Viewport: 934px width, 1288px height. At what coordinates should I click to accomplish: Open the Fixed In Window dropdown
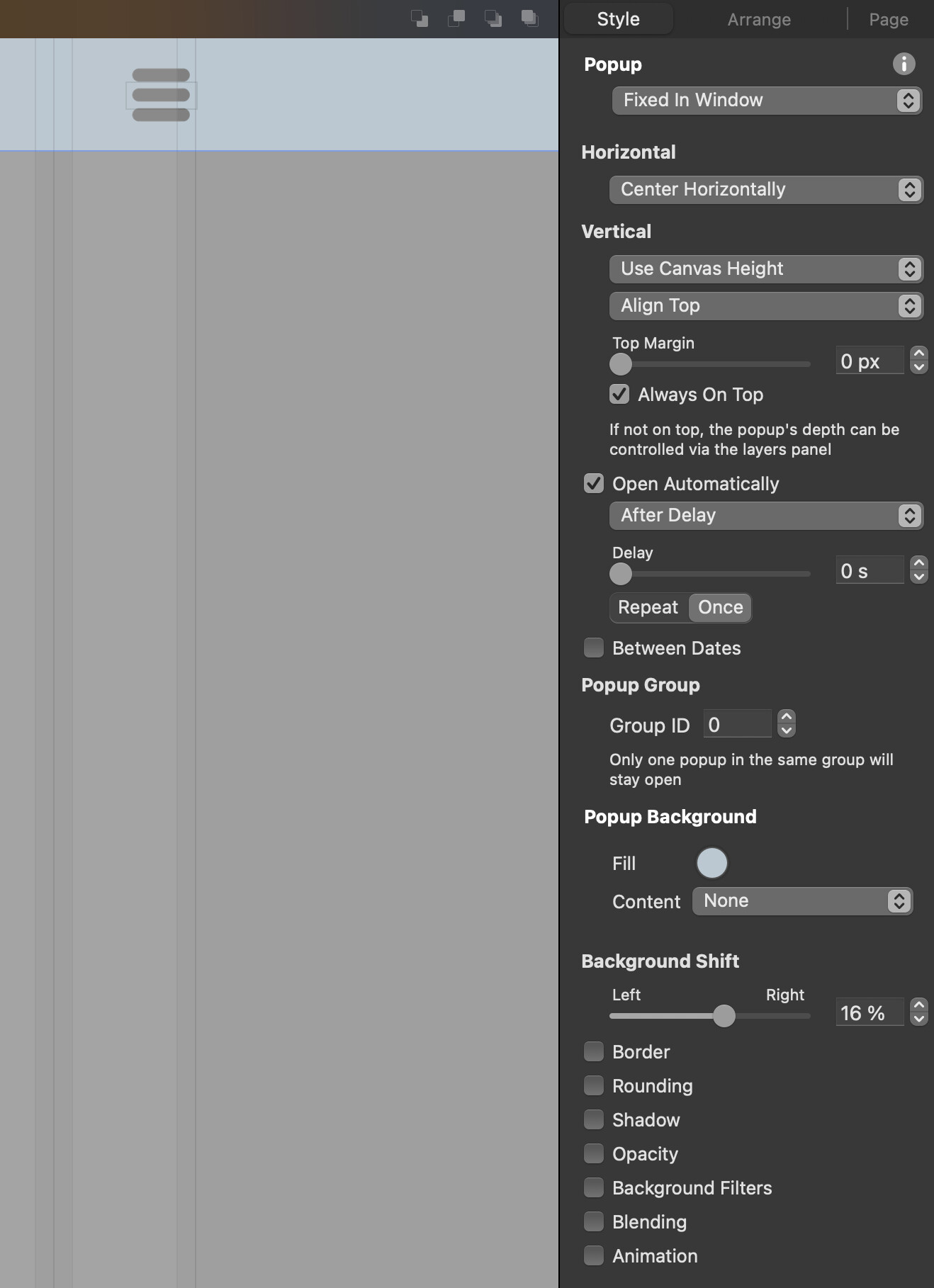(767, 100)
